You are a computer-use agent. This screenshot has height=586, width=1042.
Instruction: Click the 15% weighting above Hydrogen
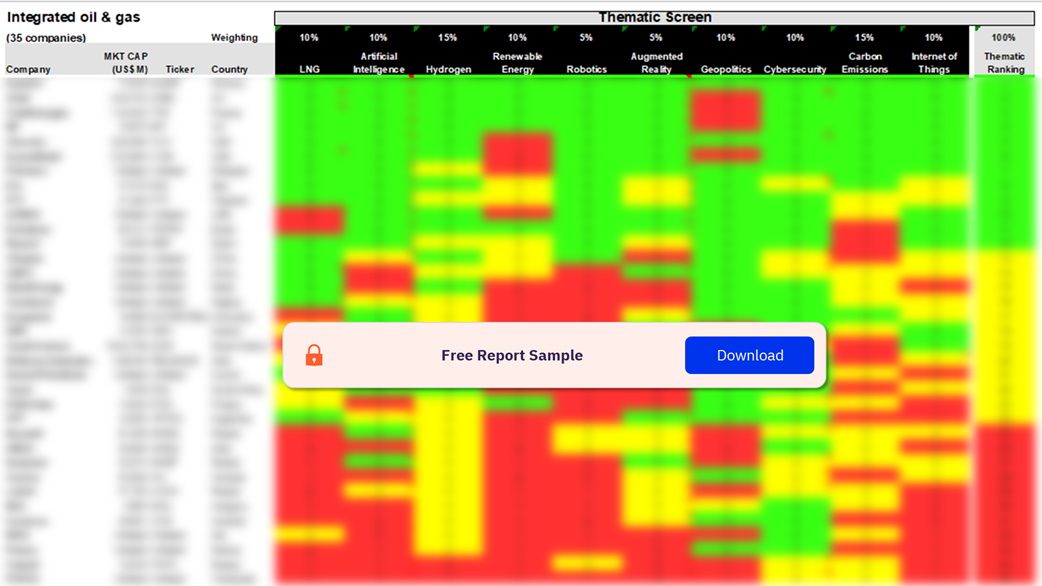point(447,38)
